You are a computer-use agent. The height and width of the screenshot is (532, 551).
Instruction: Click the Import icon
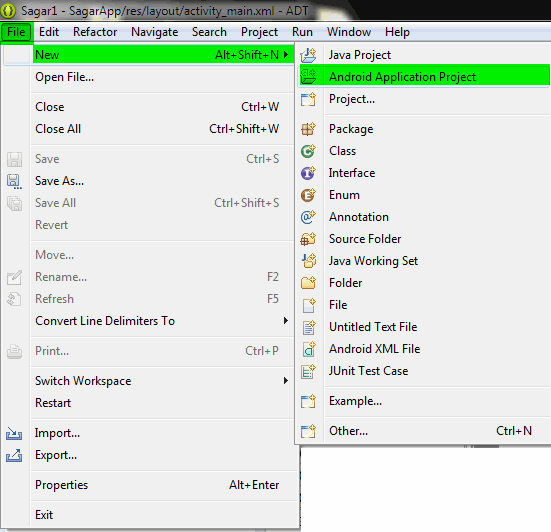[14, 433]
